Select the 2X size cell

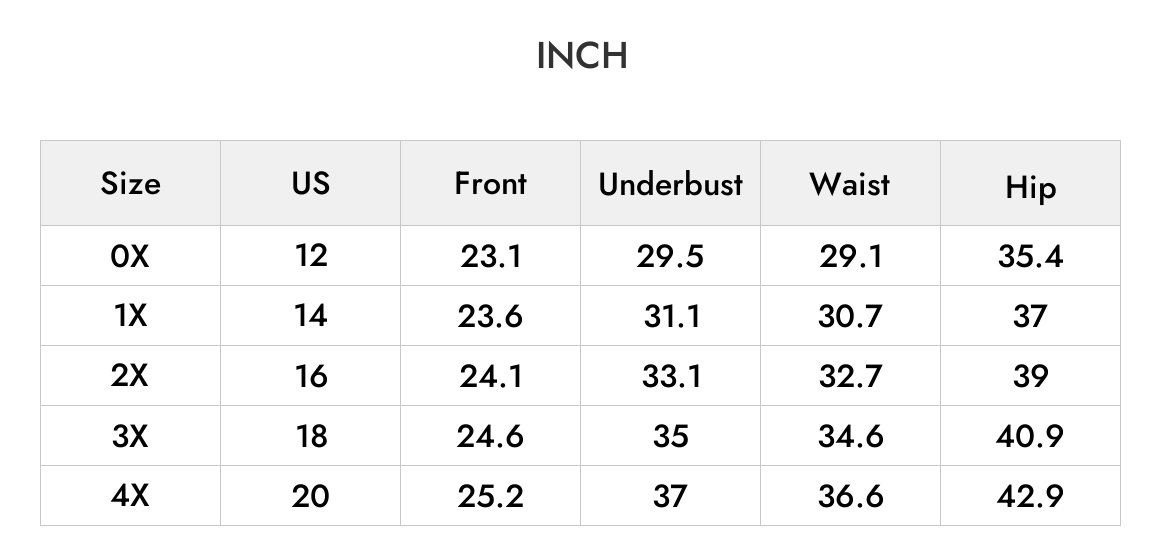130,376
